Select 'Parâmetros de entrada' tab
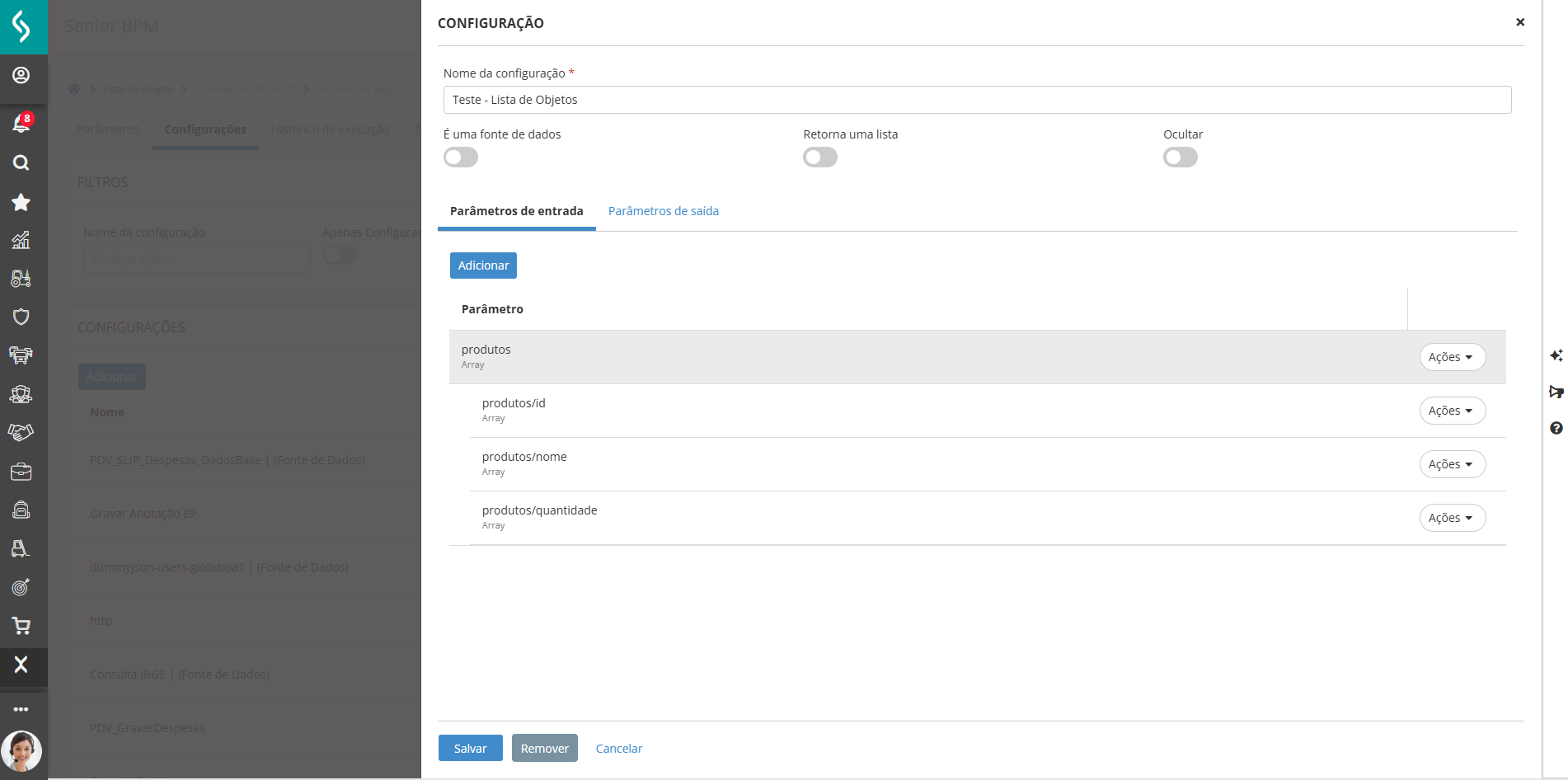This screenshot has width=1568, height=780. [x=516, y=211]
